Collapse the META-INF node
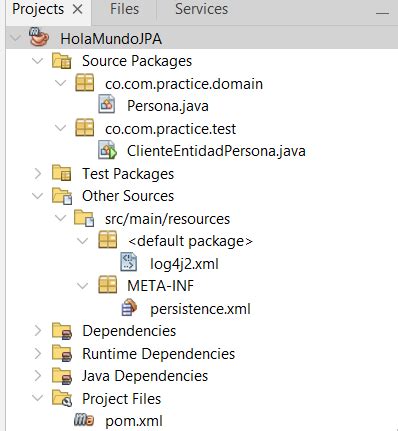 [x=83, y=286]
